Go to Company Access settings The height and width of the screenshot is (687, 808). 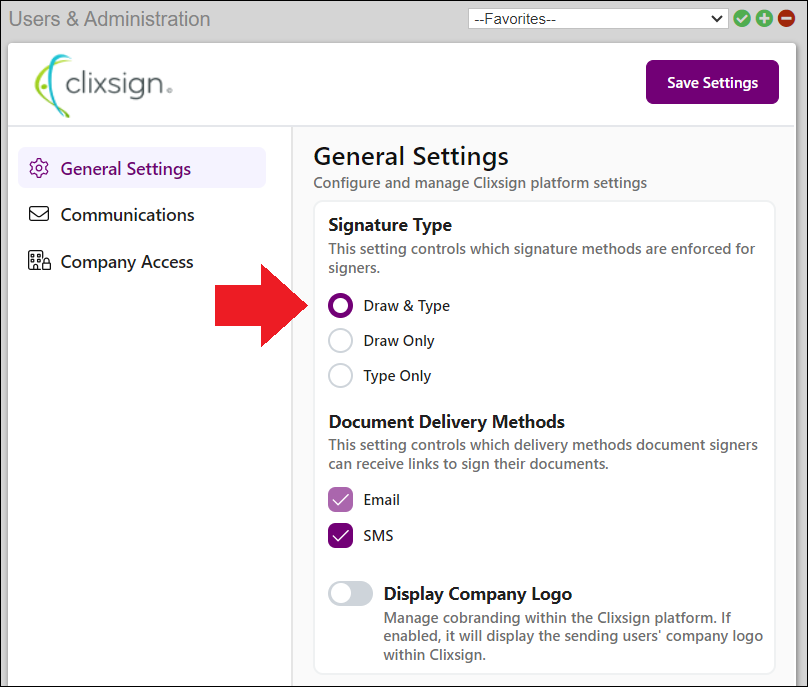pos(127,262)
